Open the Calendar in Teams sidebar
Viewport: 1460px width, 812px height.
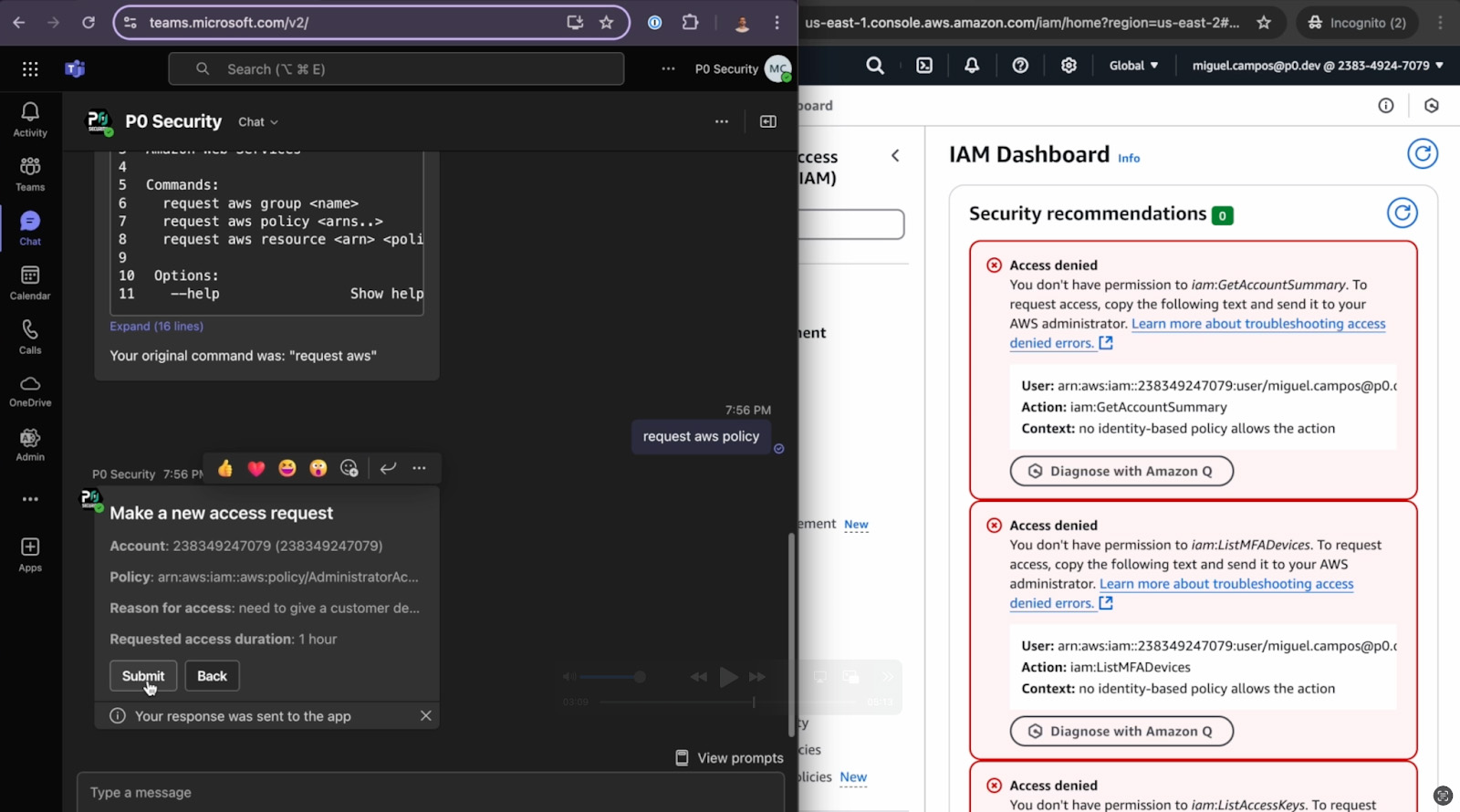(30, 283)
